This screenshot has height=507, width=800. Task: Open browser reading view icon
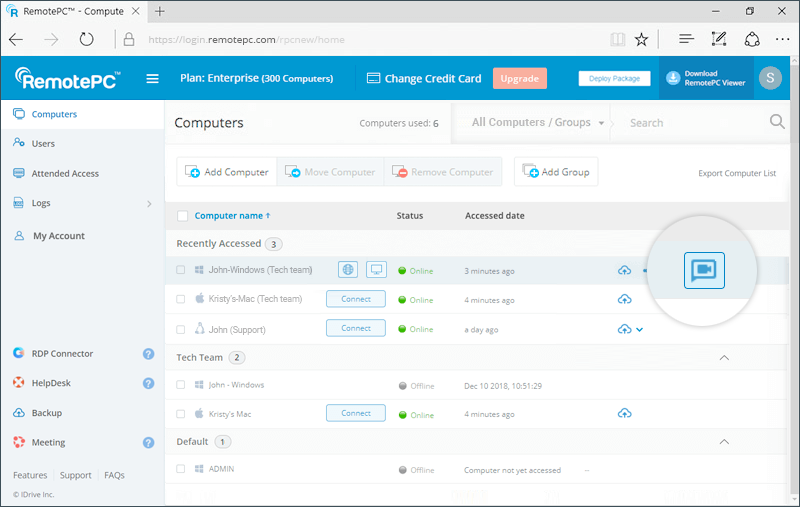(x=618, y=39)
